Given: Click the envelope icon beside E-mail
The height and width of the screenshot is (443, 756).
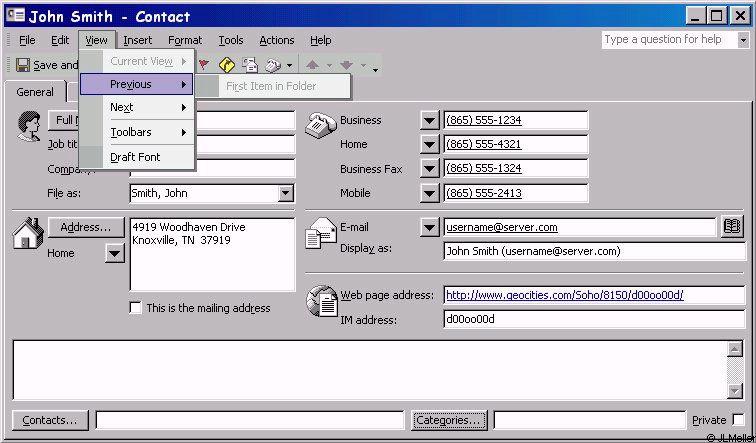Looking at the screenshot, I should (321, 232).
